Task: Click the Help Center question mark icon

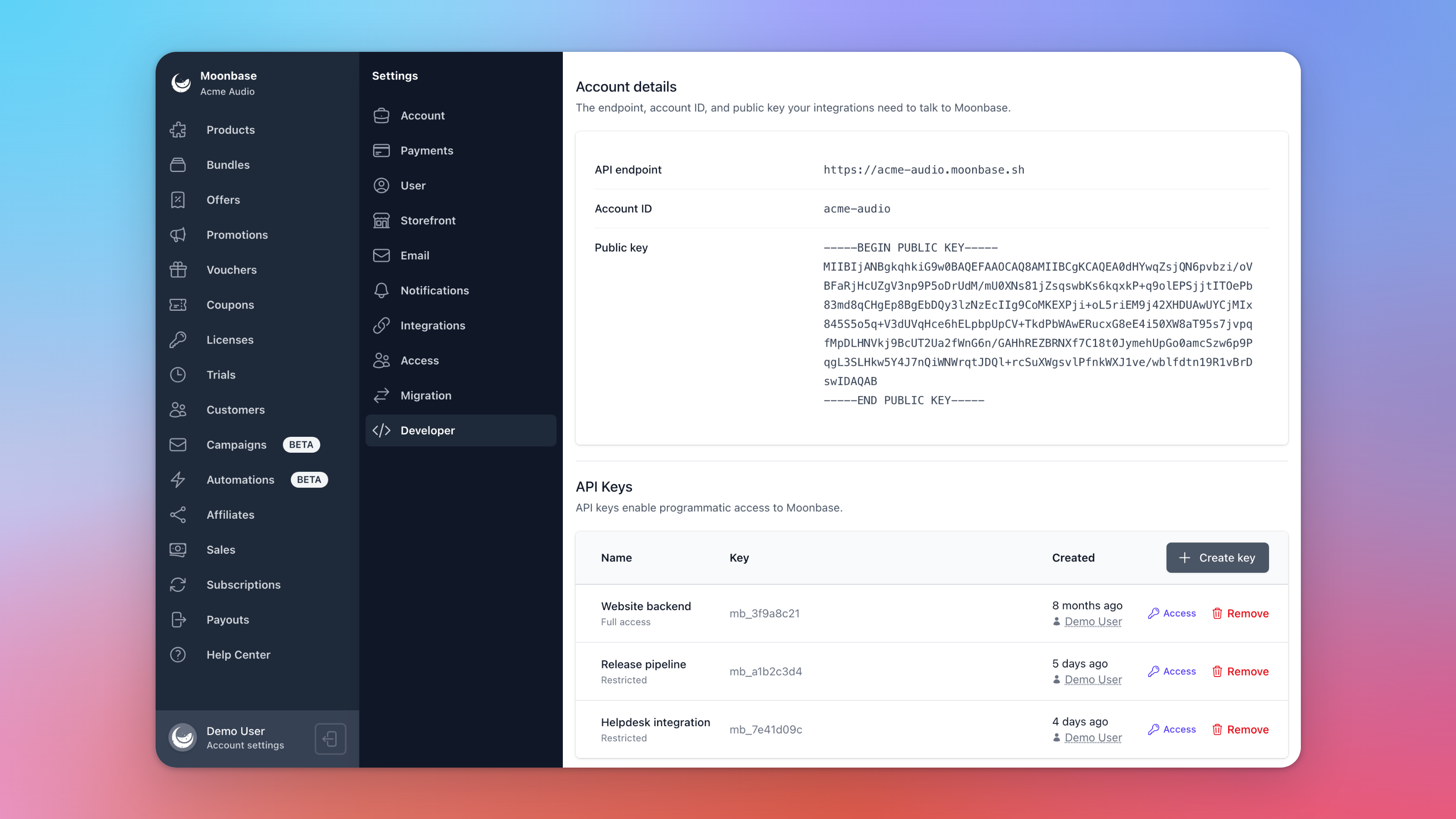Action: coord(178,655)
